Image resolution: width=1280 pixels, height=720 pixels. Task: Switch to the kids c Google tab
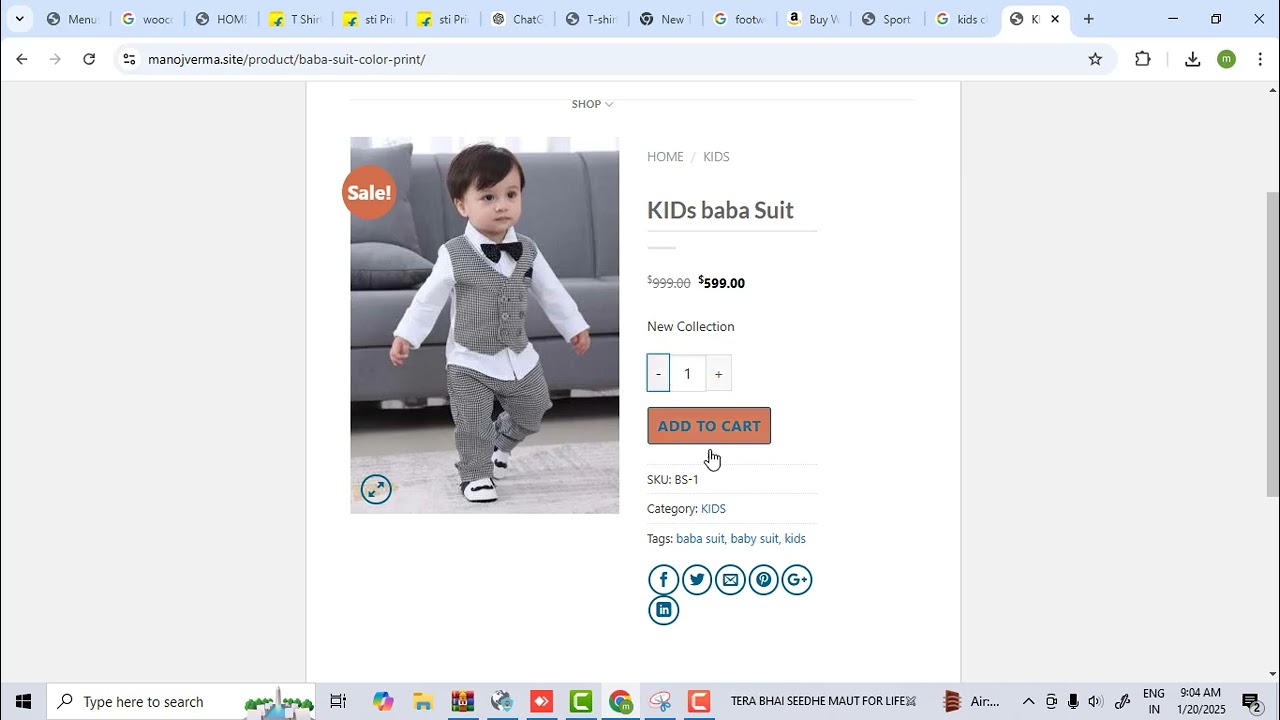click(960, 19)
